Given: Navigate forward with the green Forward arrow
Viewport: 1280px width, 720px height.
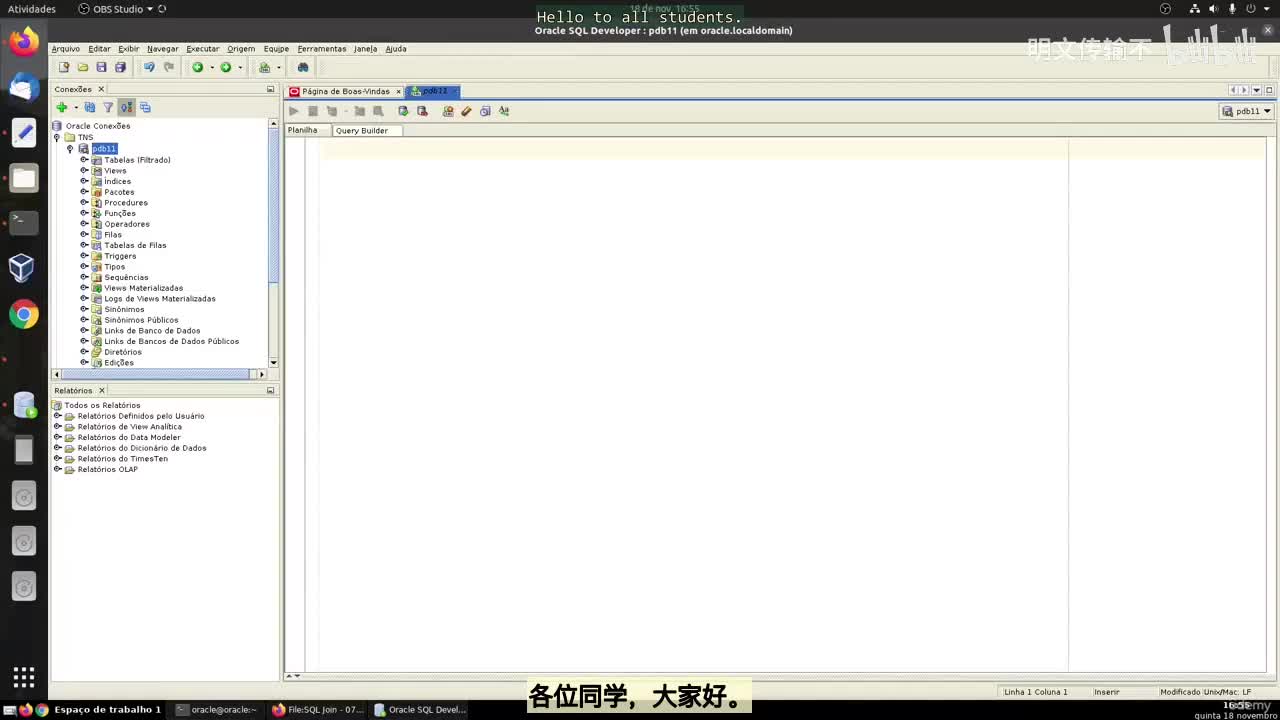Looking at the screenshot, I should pyautogui.click(x=225, y=67).
